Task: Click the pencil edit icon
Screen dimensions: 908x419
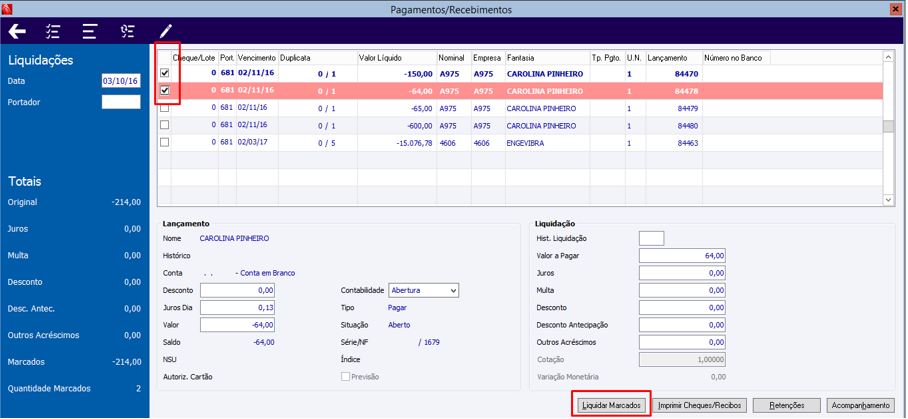Action: click(165, 32)
